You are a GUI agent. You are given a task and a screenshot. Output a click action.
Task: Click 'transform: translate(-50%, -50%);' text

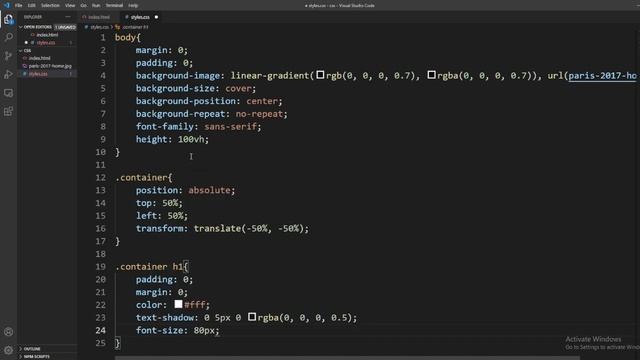[222, 229]
